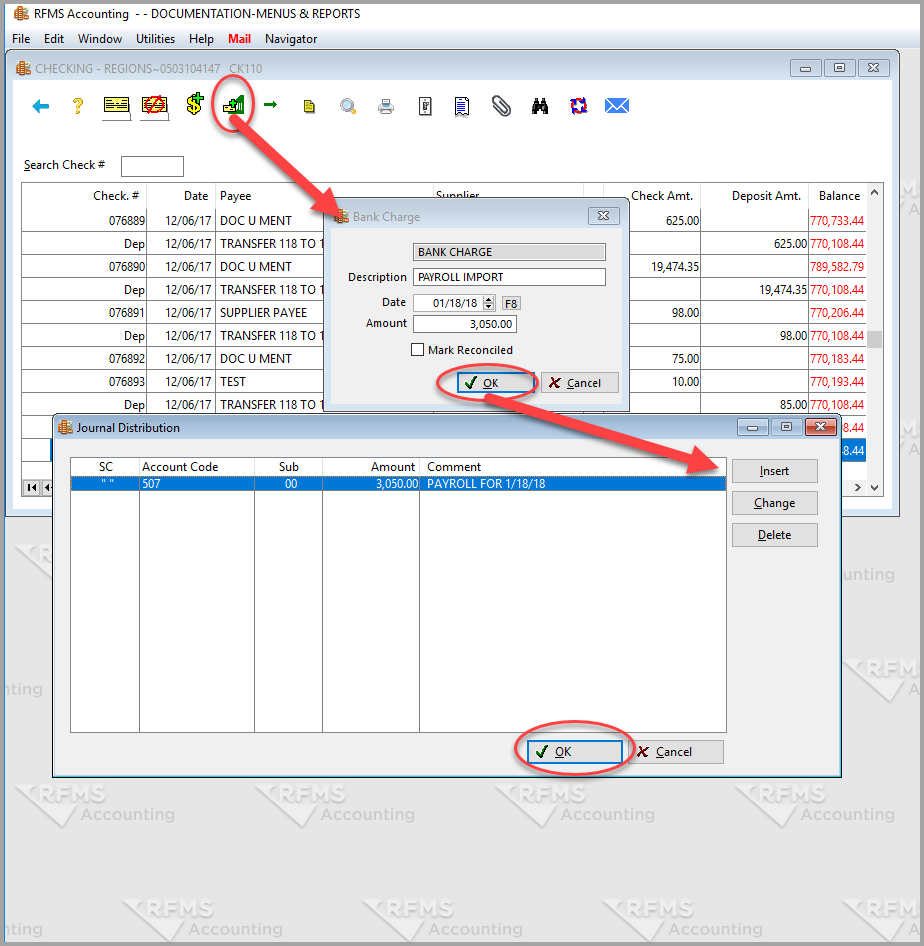Click the void check icon
Screen dimensions: 924x946
[154, 106]
